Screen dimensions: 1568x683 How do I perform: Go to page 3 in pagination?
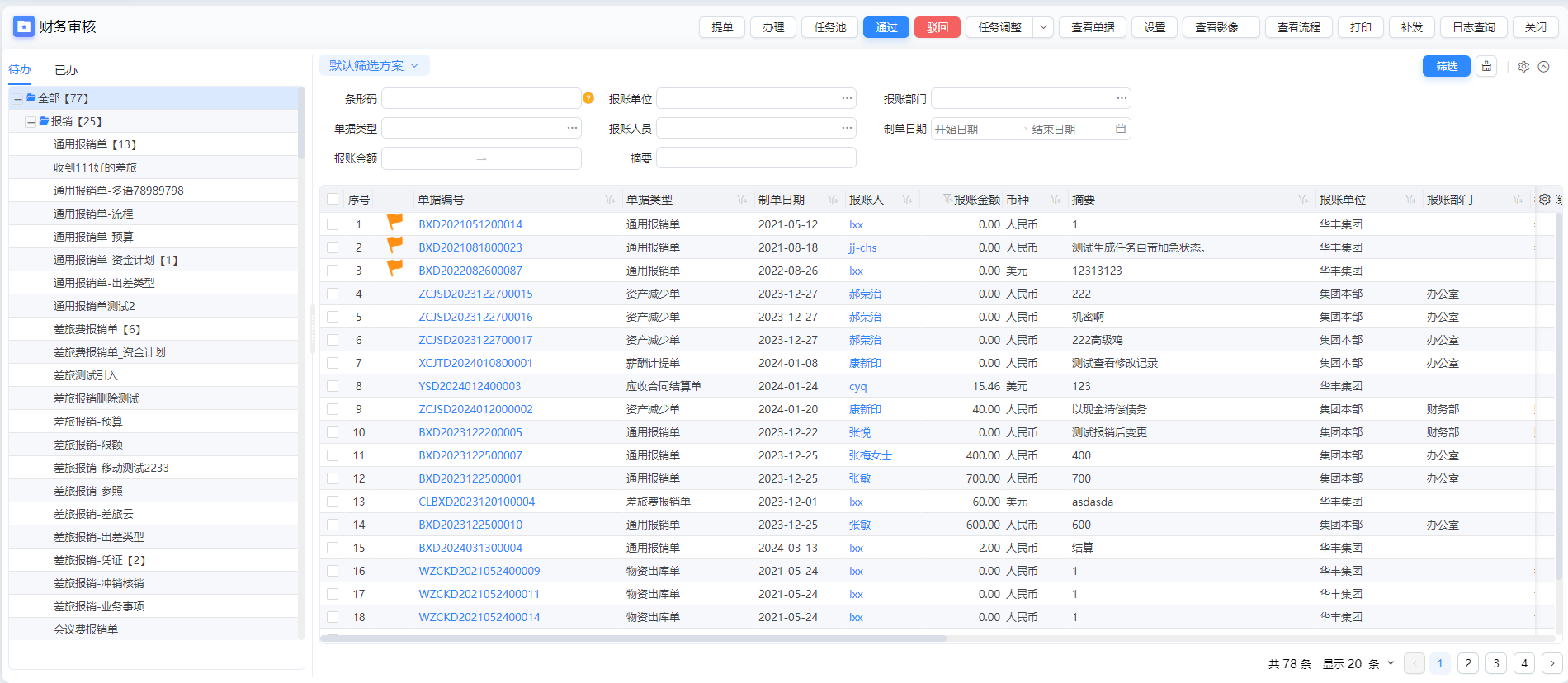click(1496, 663)
